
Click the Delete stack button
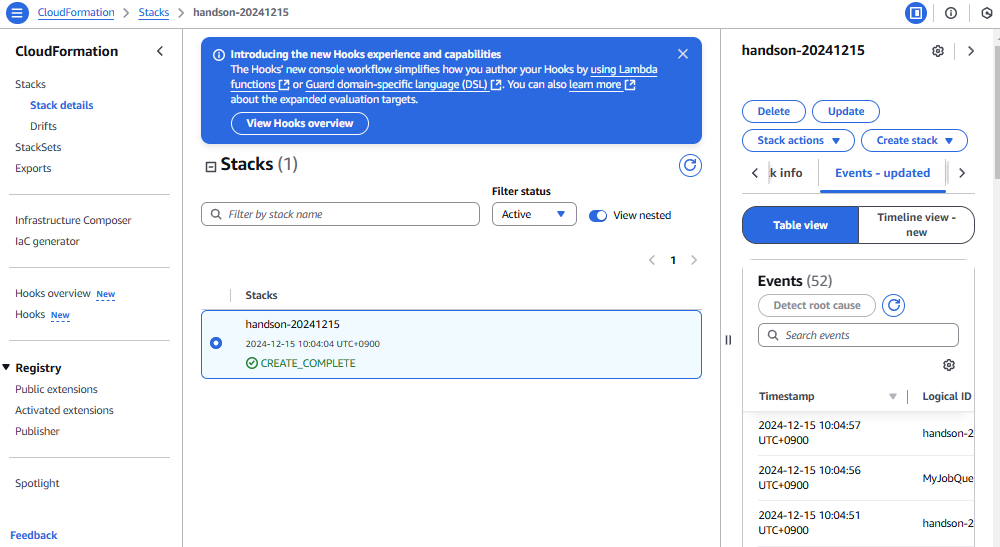tap(774, 111)
